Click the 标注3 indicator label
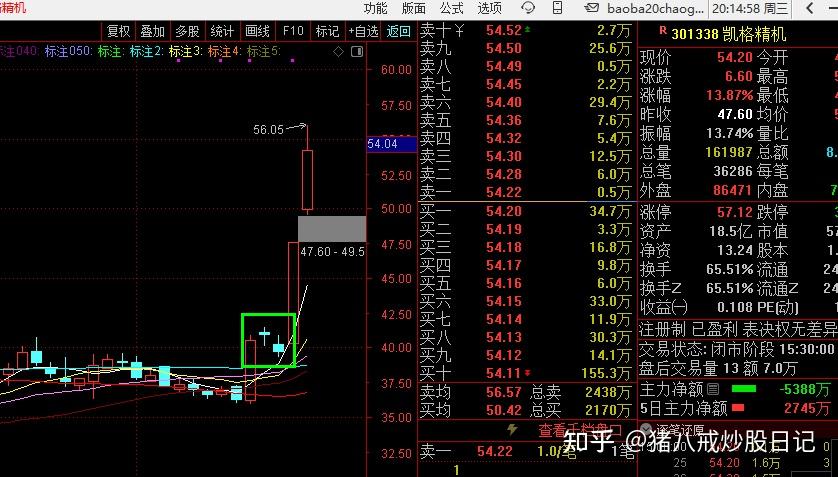The height and width of the screenshot is (477, 838). [185, 51]
